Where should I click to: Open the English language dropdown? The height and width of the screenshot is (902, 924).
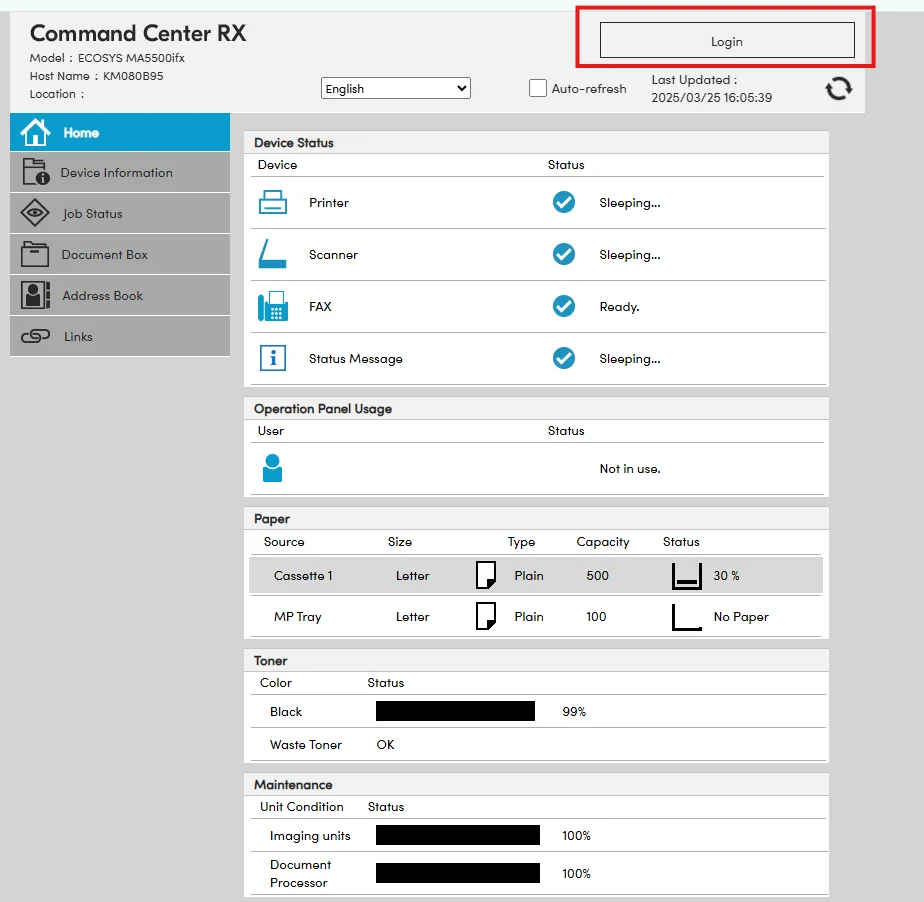(x=396, y=88)
